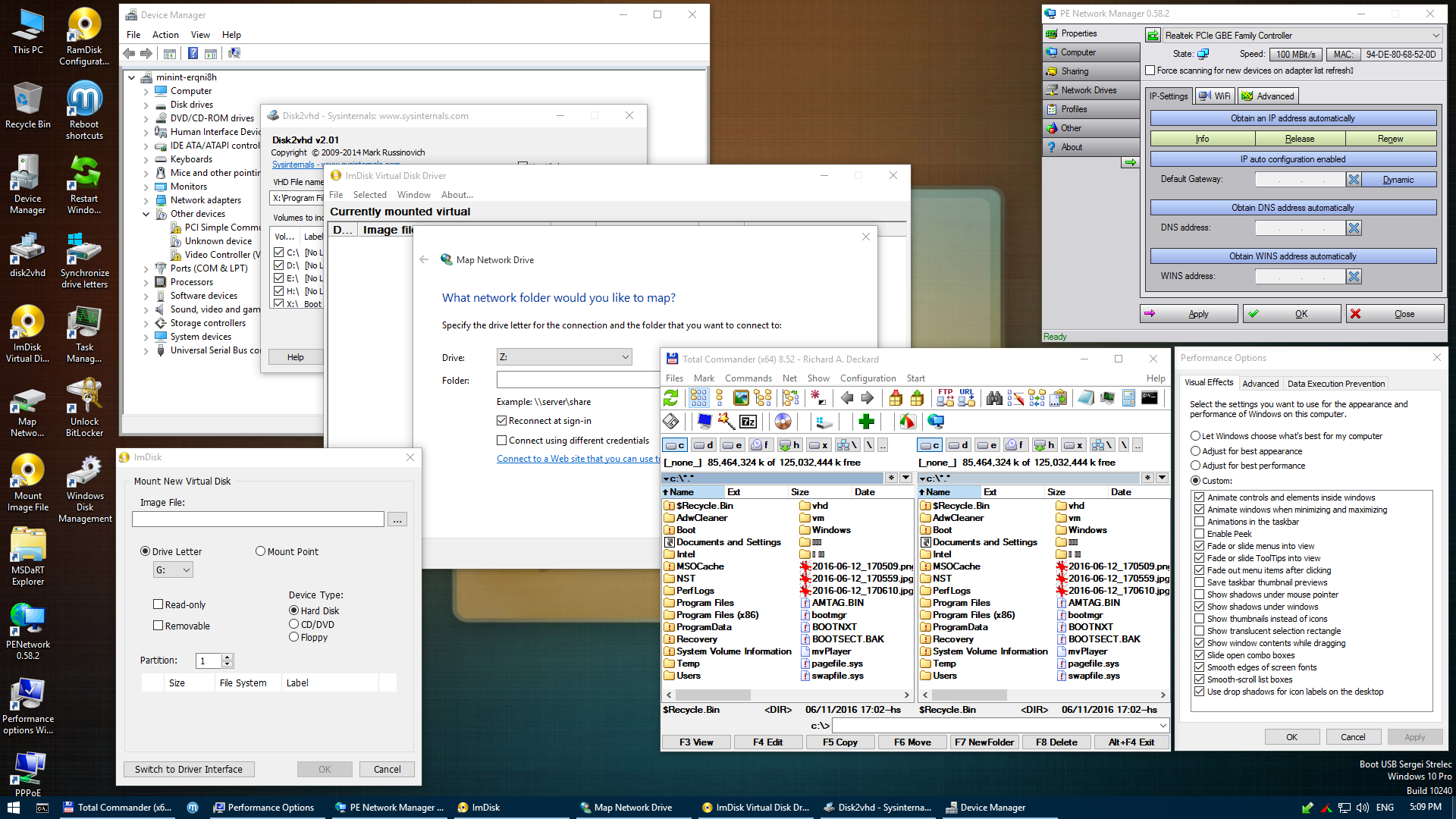The height and width of the screenshot is (819, 1456).
Task: Click the green refresh icon in Total Commander
Action: click(671, 398)
